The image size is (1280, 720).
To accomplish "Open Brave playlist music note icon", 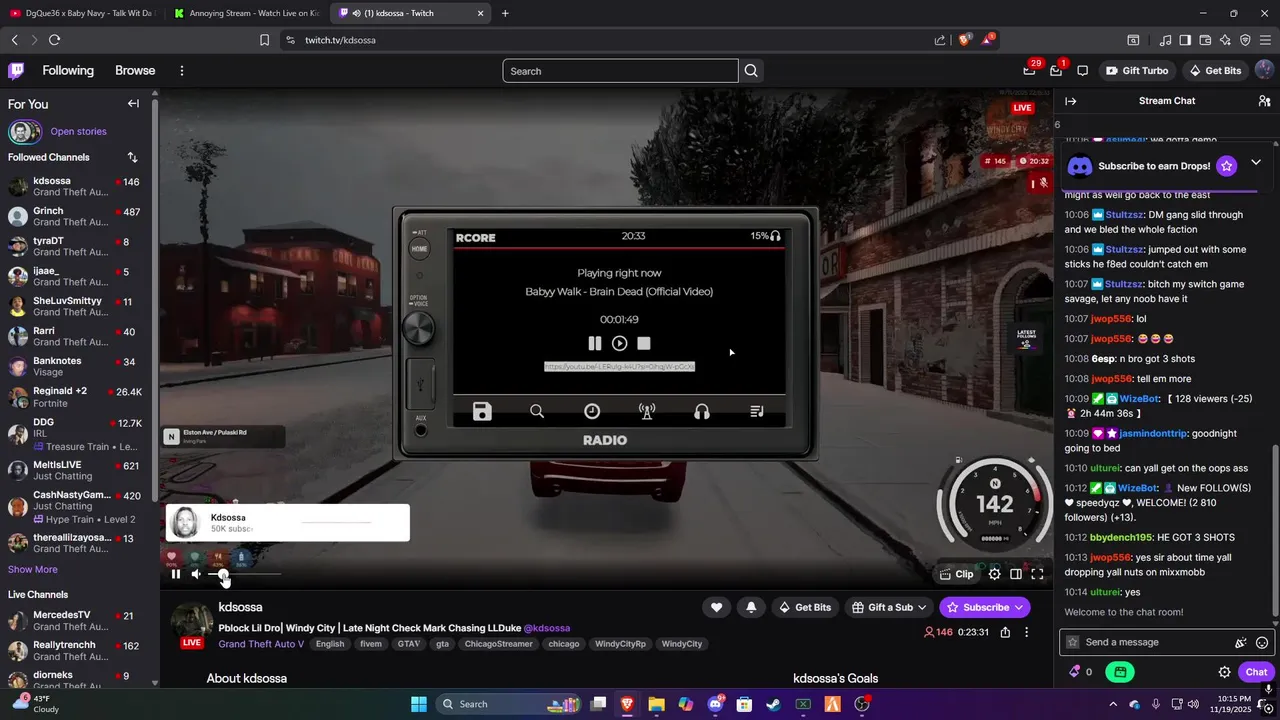I will click(1166, 40).
